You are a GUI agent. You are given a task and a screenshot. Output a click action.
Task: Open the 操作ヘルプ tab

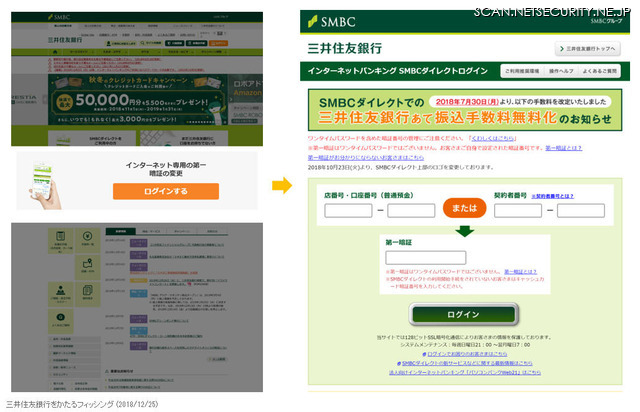click(561, 71)
